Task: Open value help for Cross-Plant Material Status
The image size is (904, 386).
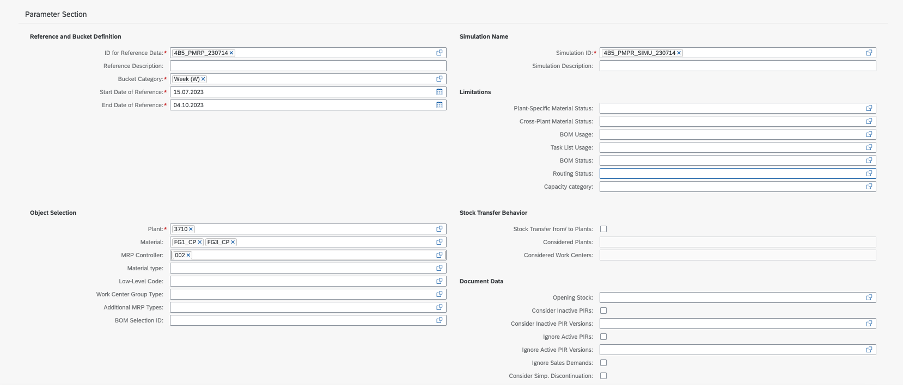Action: (869, 122)
